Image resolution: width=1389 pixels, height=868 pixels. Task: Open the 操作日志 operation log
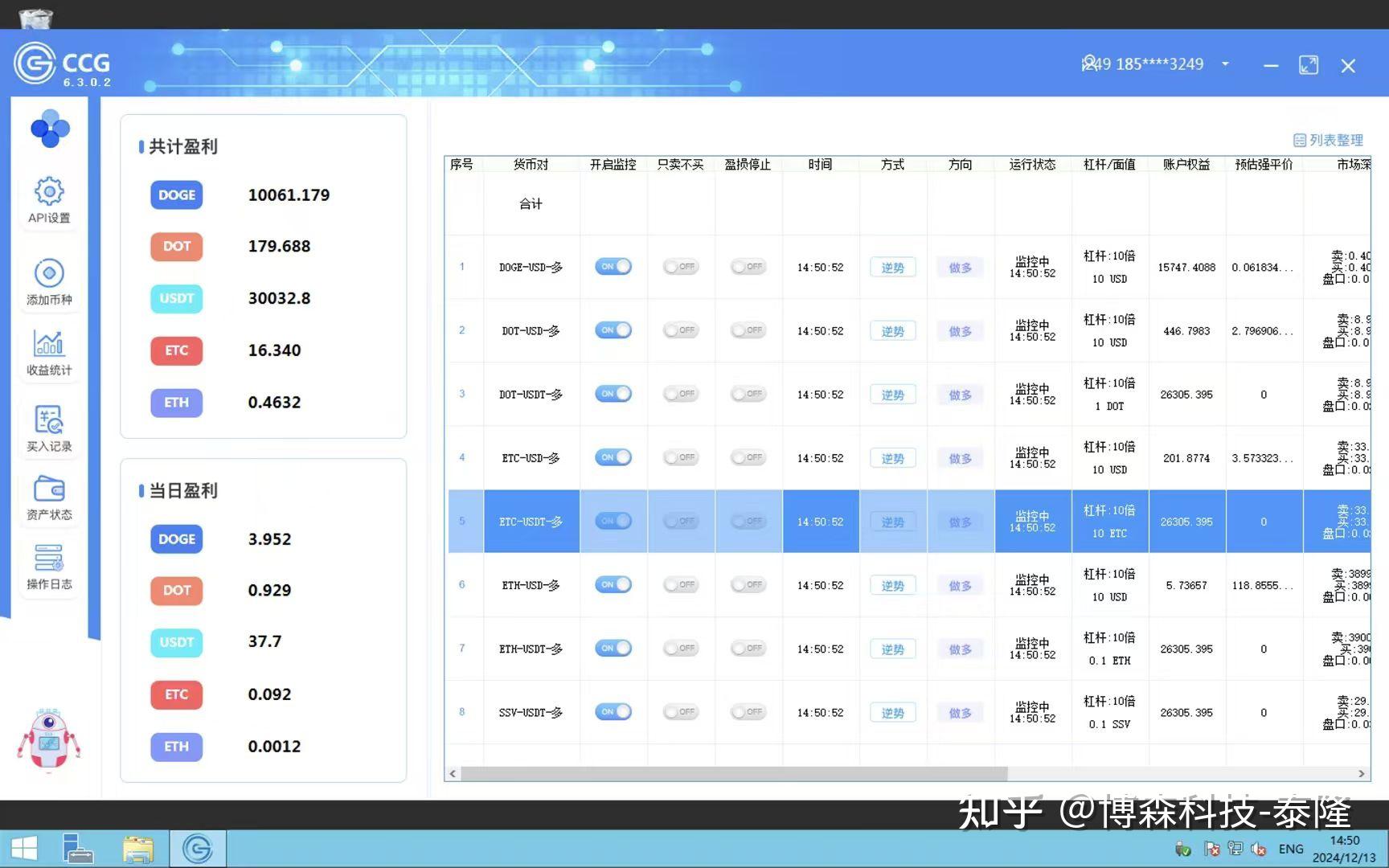(x=49, y=567)
